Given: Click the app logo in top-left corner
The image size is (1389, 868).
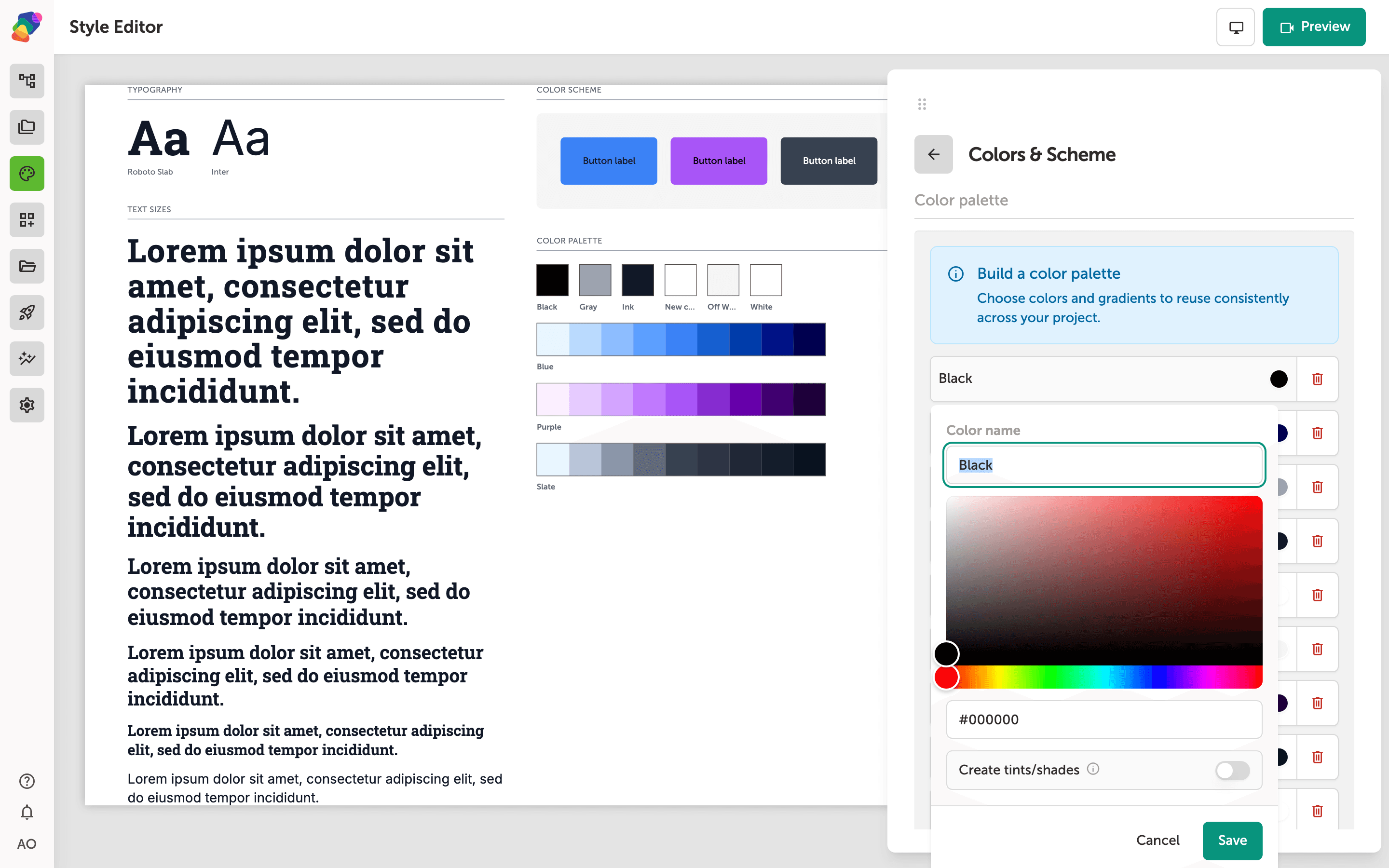Looking at the screenshot, I should (x=27, y=27).
